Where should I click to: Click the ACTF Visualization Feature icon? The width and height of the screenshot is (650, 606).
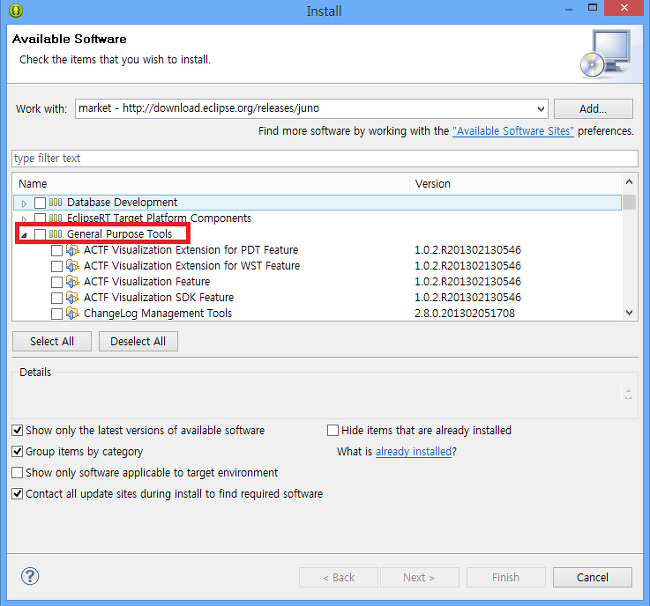(73, 281)
